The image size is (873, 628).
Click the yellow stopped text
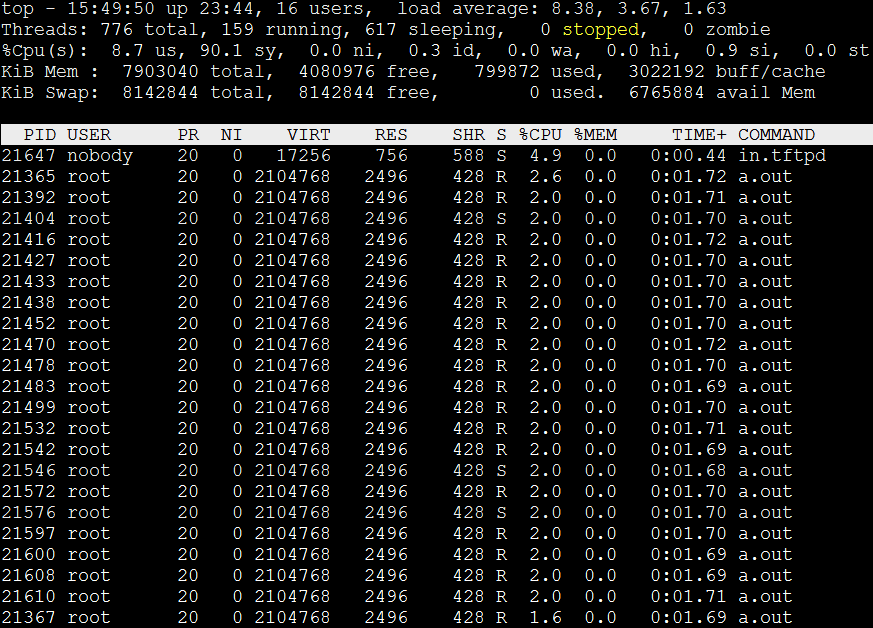(x=600, y=30)
